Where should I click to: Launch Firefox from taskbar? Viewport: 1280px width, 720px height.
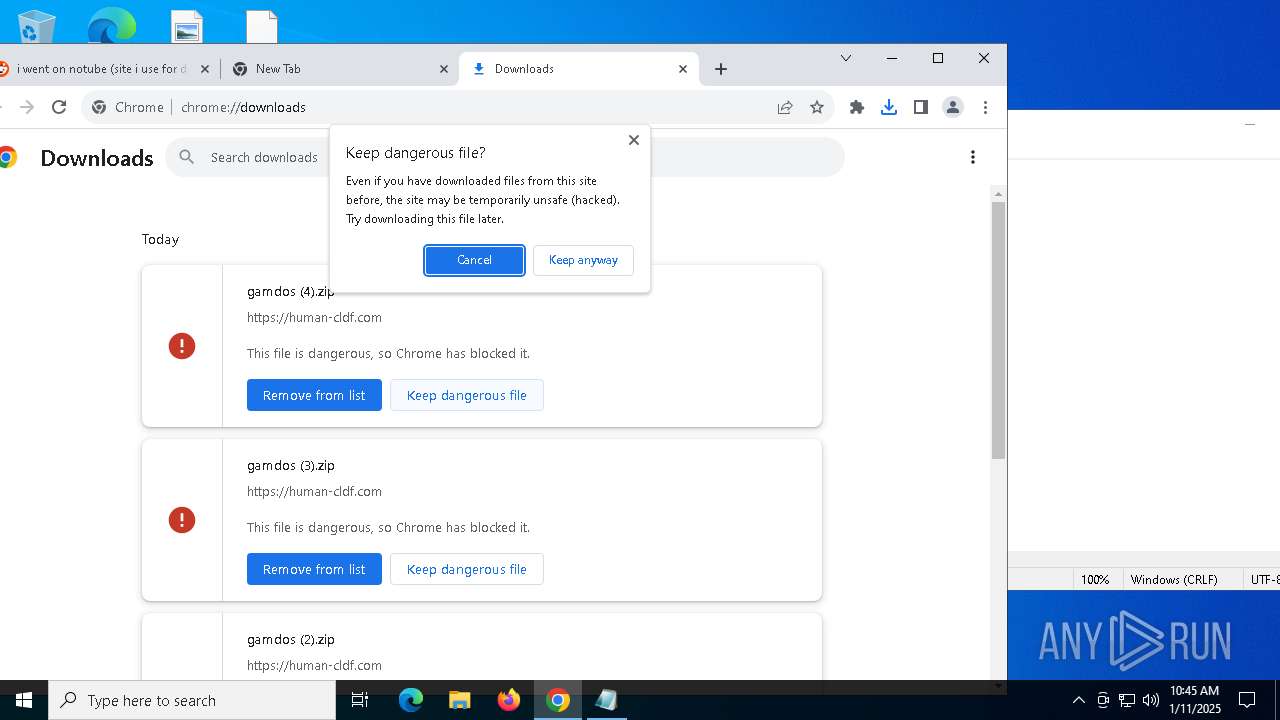[509, 700]
